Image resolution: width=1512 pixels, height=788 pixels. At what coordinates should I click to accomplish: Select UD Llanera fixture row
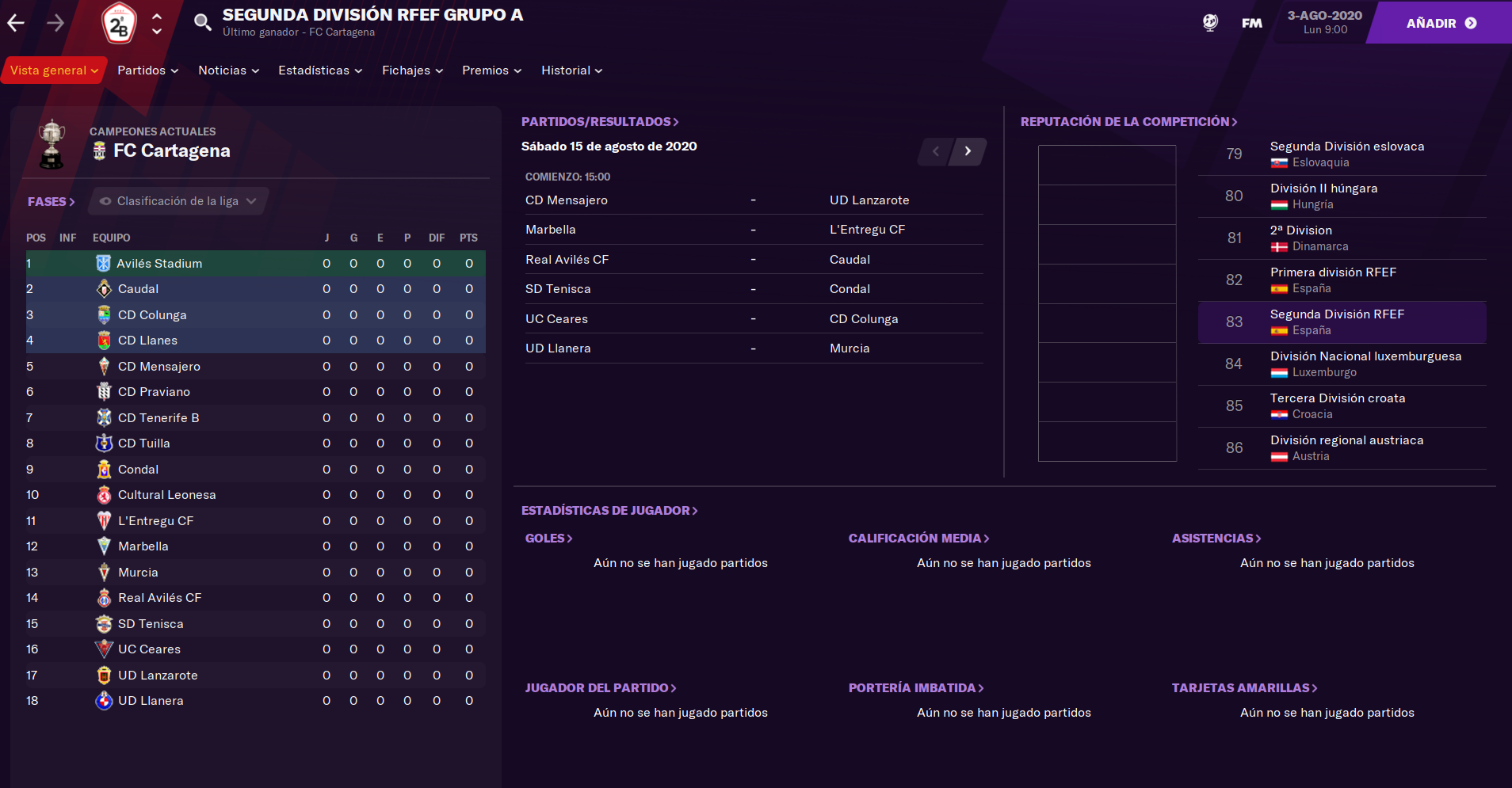coord(754,348)
